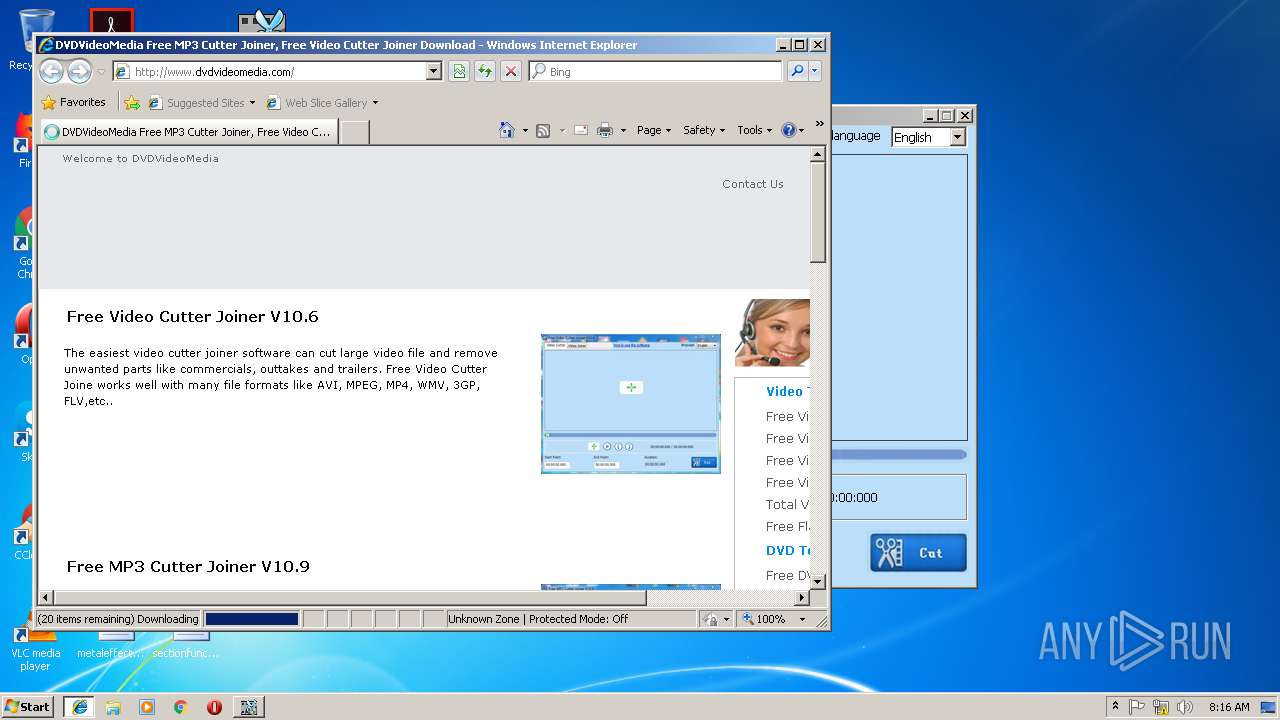Launch Opera from the taskbar
Screen dimensions: 1280x720
point(214,707)
